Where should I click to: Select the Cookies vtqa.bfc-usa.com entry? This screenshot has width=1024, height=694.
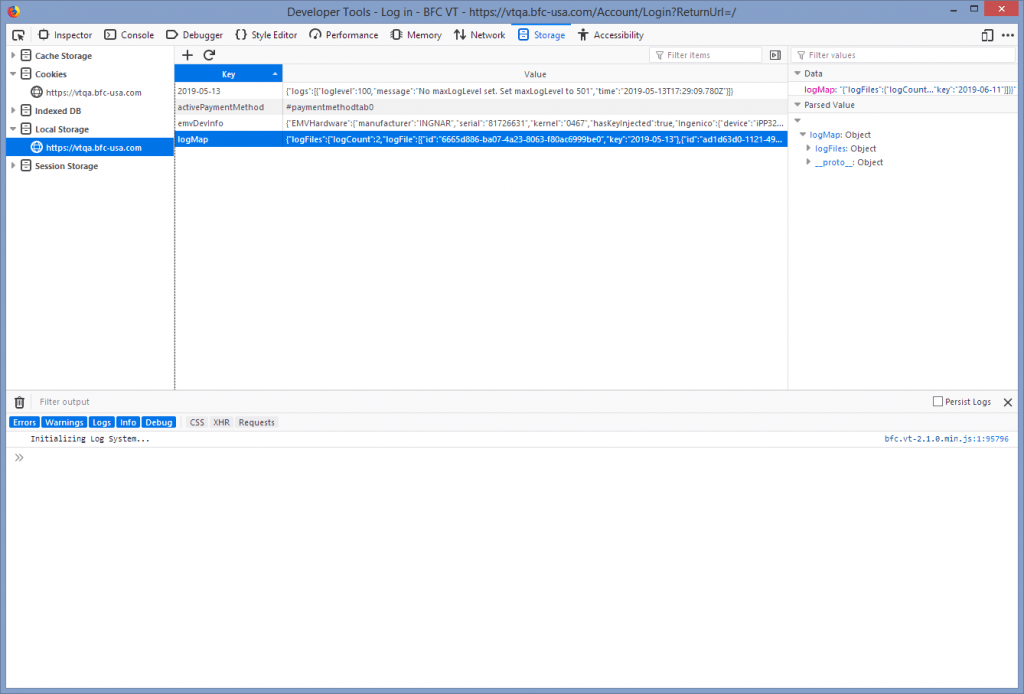pyautogui.click(x=93, y=93)
